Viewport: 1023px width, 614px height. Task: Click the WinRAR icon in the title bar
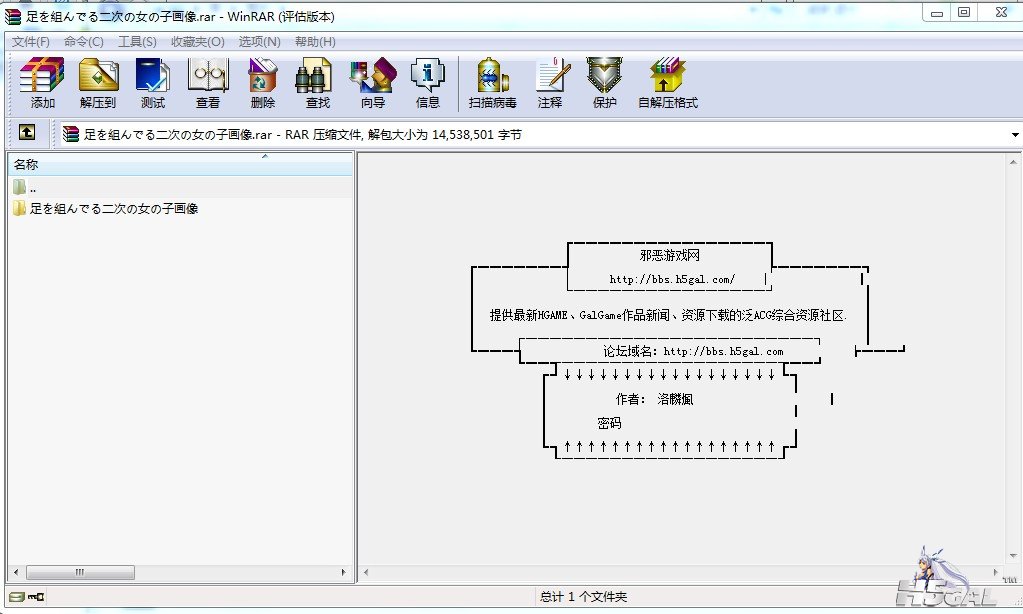(13, 16)
